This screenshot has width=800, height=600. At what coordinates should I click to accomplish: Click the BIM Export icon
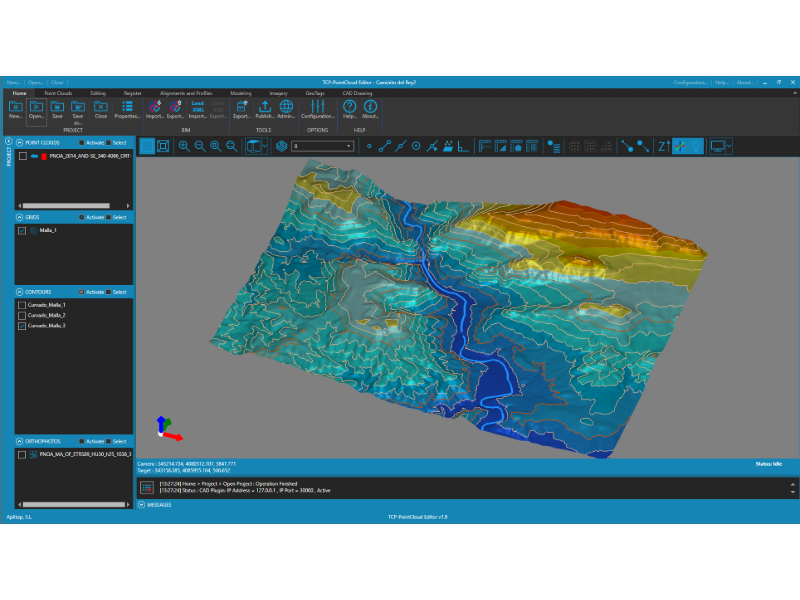click(x=175, y=106)
